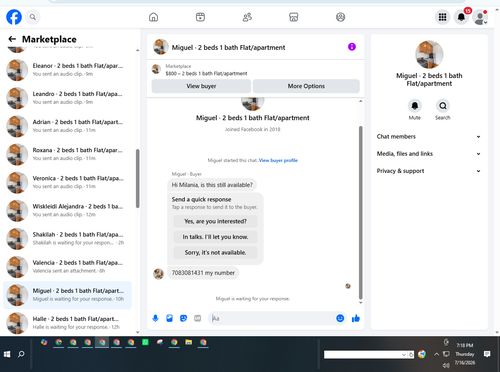Open the emoji picker in message box
The height and width of the screenshot is (372, 500).
tap(340, 318)
